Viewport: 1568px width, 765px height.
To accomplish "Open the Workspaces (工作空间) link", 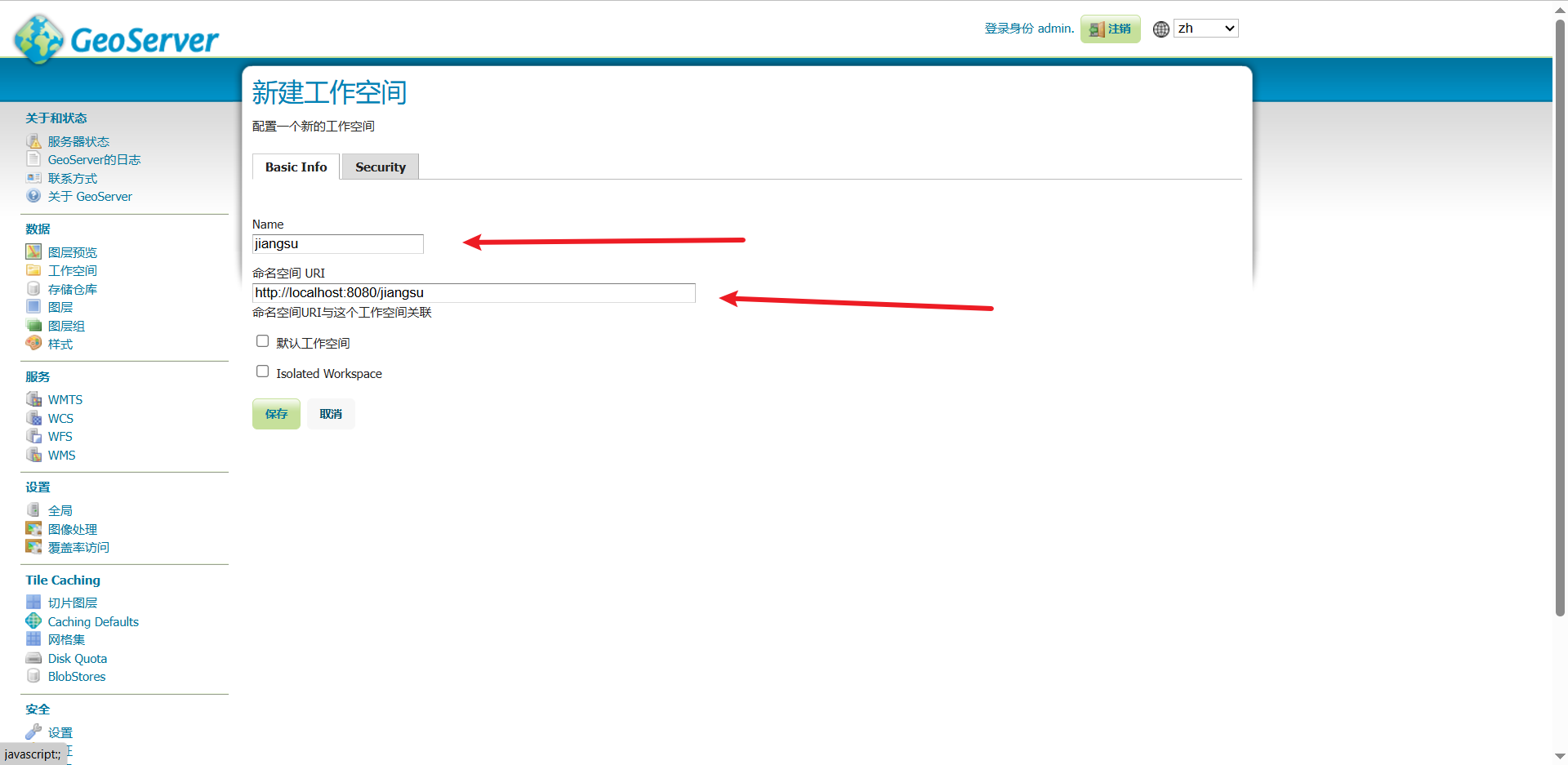I will click(x=73, y=270).
